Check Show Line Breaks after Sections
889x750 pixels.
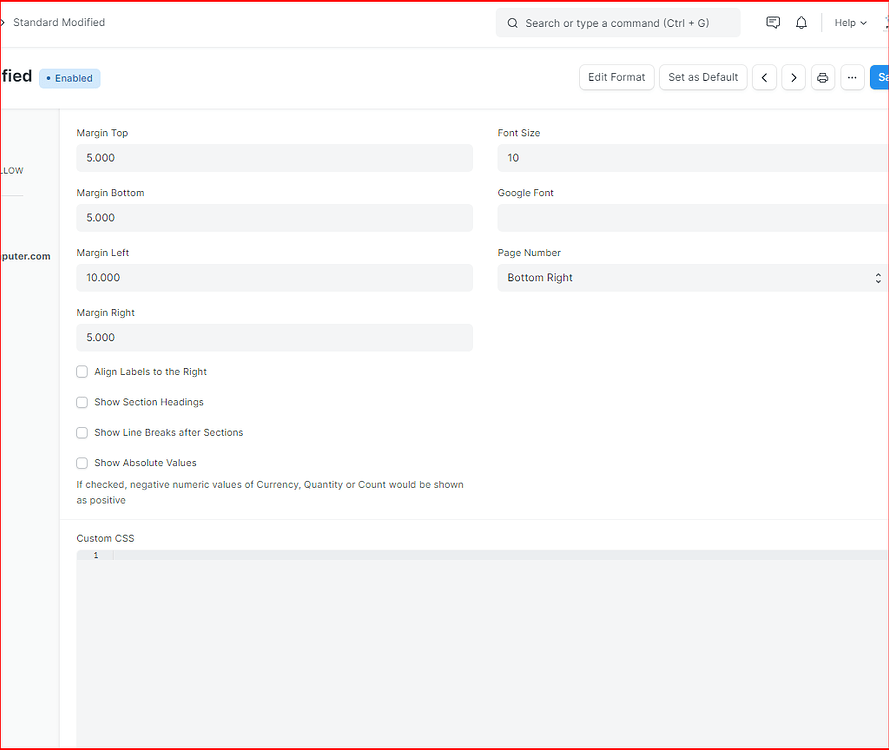tap(82, 433)
